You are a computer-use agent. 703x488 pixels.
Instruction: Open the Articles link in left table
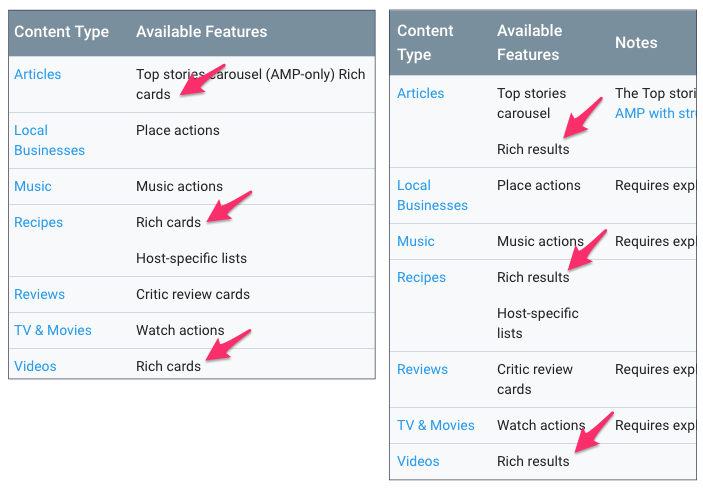(x=38, y=74)
